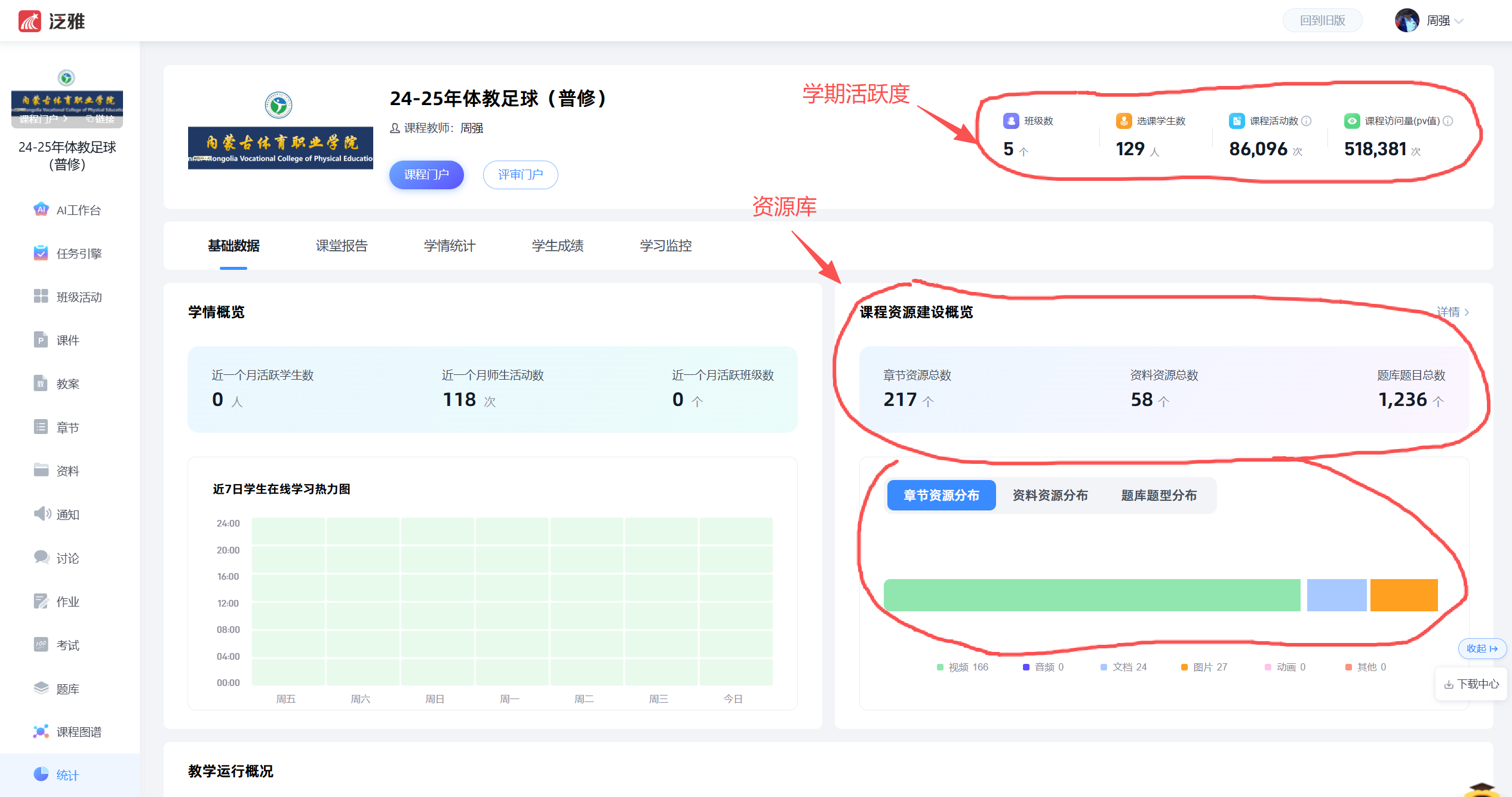Click the green video segment of resource bar
The width and height of the screenshot is (1512, 797).
(x=1092, y=595)
